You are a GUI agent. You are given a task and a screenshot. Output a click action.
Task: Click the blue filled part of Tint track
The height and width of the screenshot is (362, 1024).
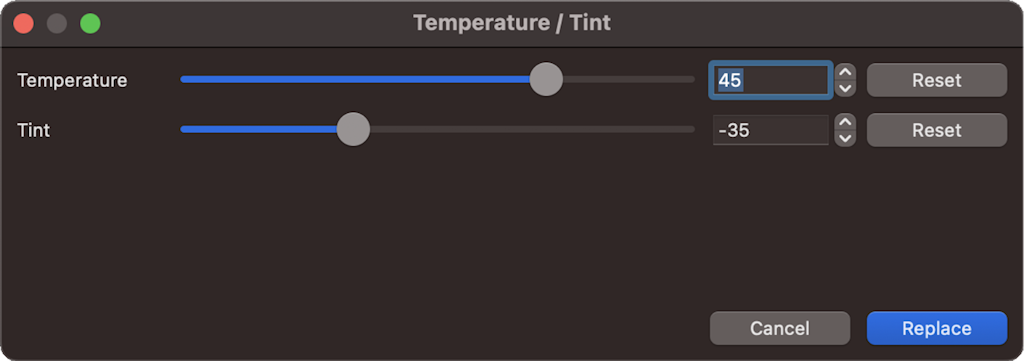click(x=259, y=129)
